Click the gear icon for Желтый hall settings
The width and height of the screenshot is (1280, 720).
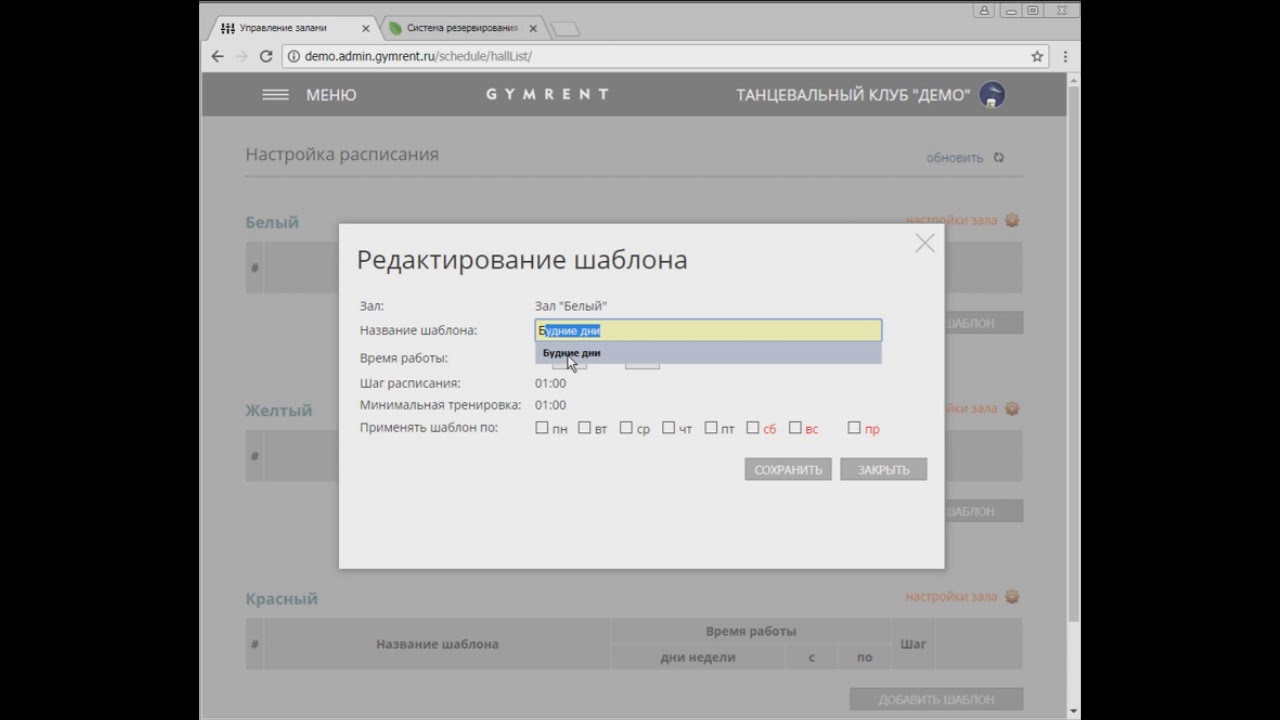1012,408
